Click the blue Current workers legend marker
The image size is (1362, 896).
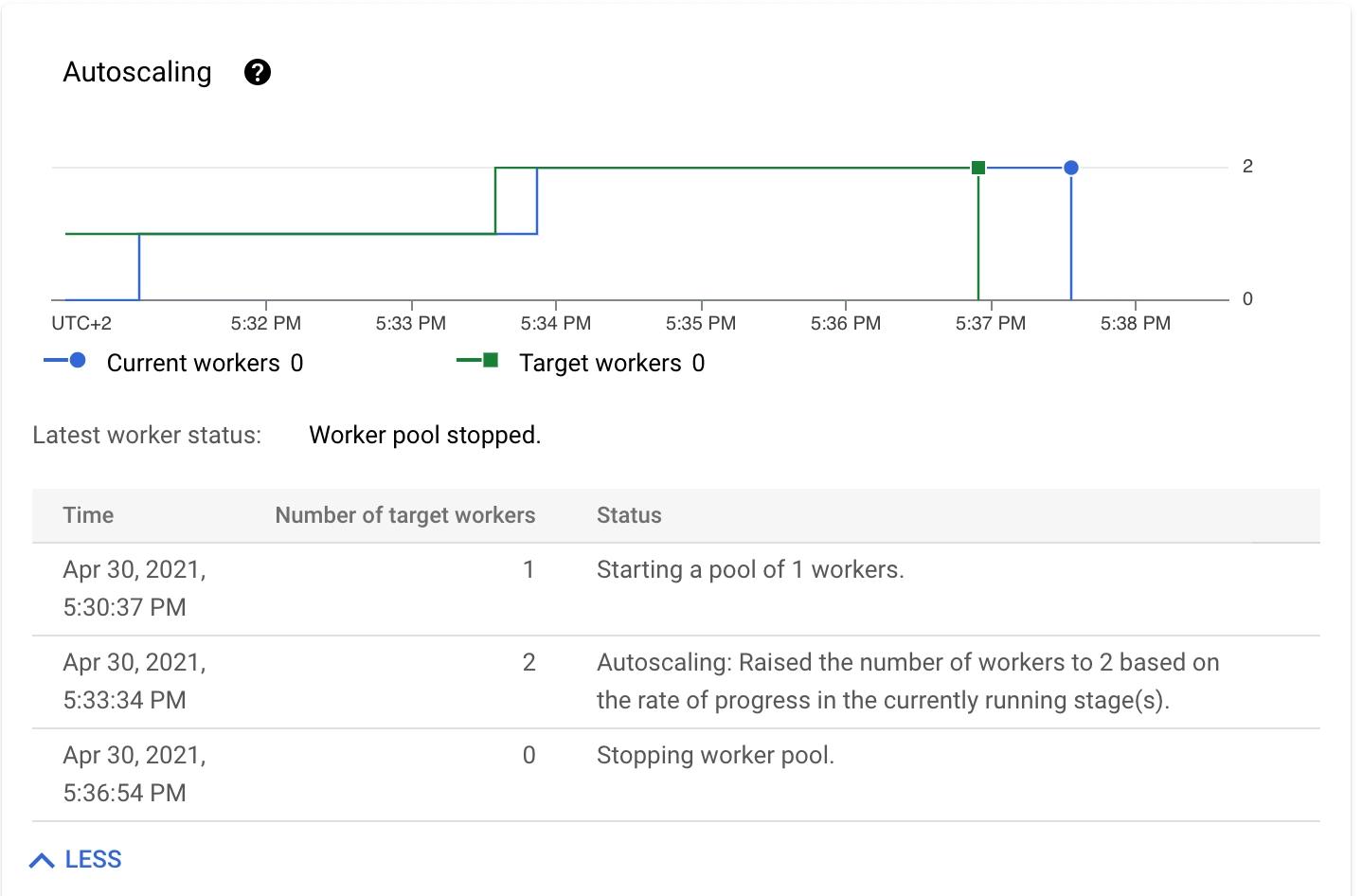(x=77, y=361)
